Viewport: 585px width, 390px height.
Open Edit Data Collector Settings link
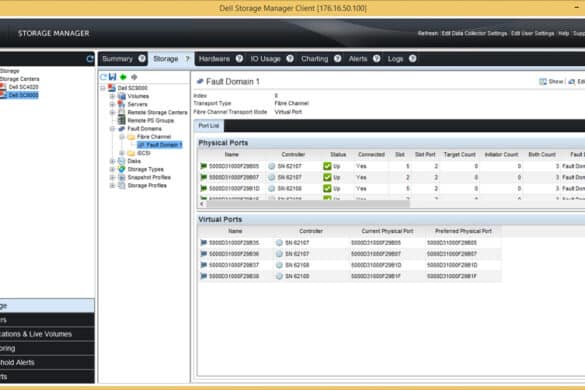coord(474,33)
